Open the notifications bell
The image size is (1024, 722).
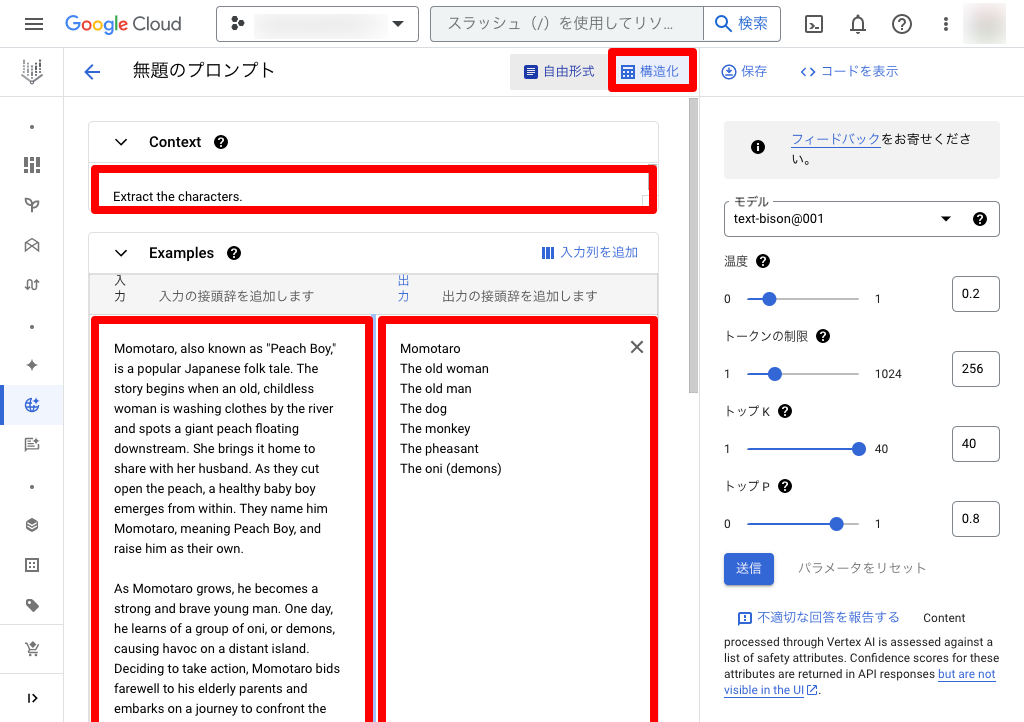(x=858, y=24)
